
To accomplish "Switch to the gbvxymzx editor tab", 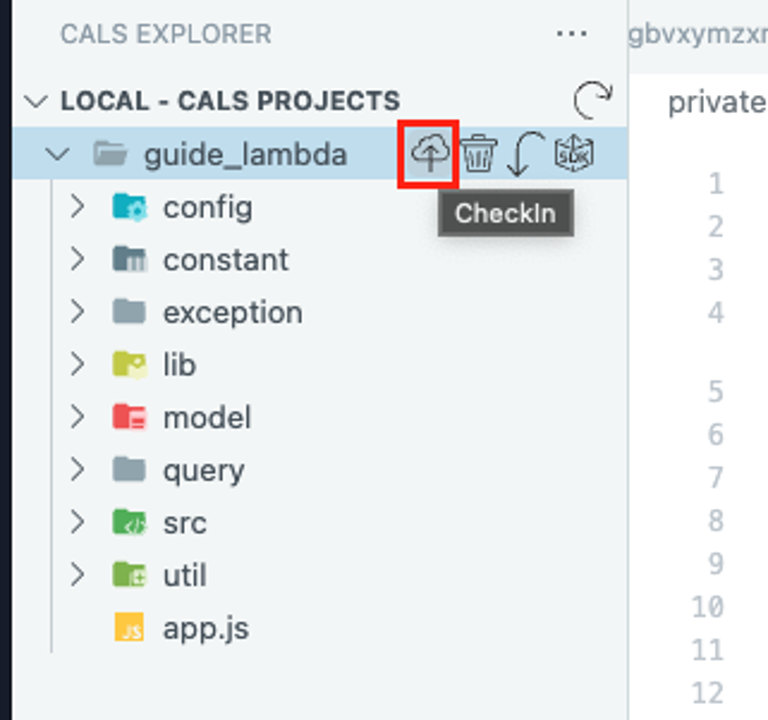I will point(698,35).
